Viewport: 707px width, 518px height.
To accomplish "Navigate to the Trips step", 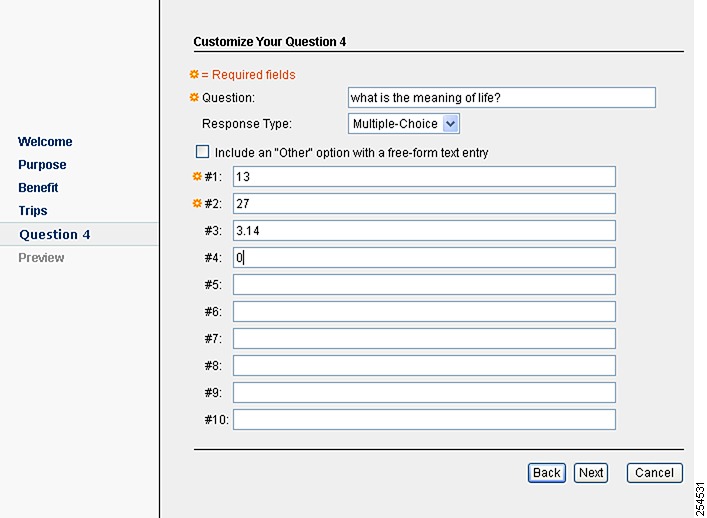I will 33,211.
